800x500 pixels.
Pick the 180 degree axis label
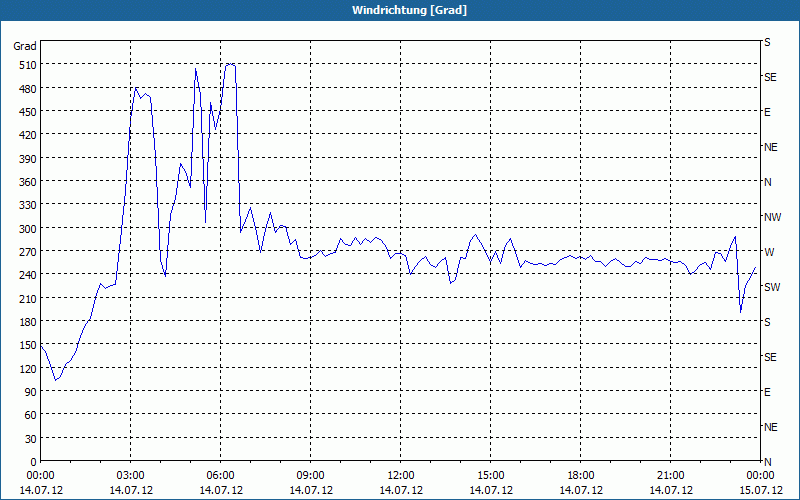pos(28,322)
